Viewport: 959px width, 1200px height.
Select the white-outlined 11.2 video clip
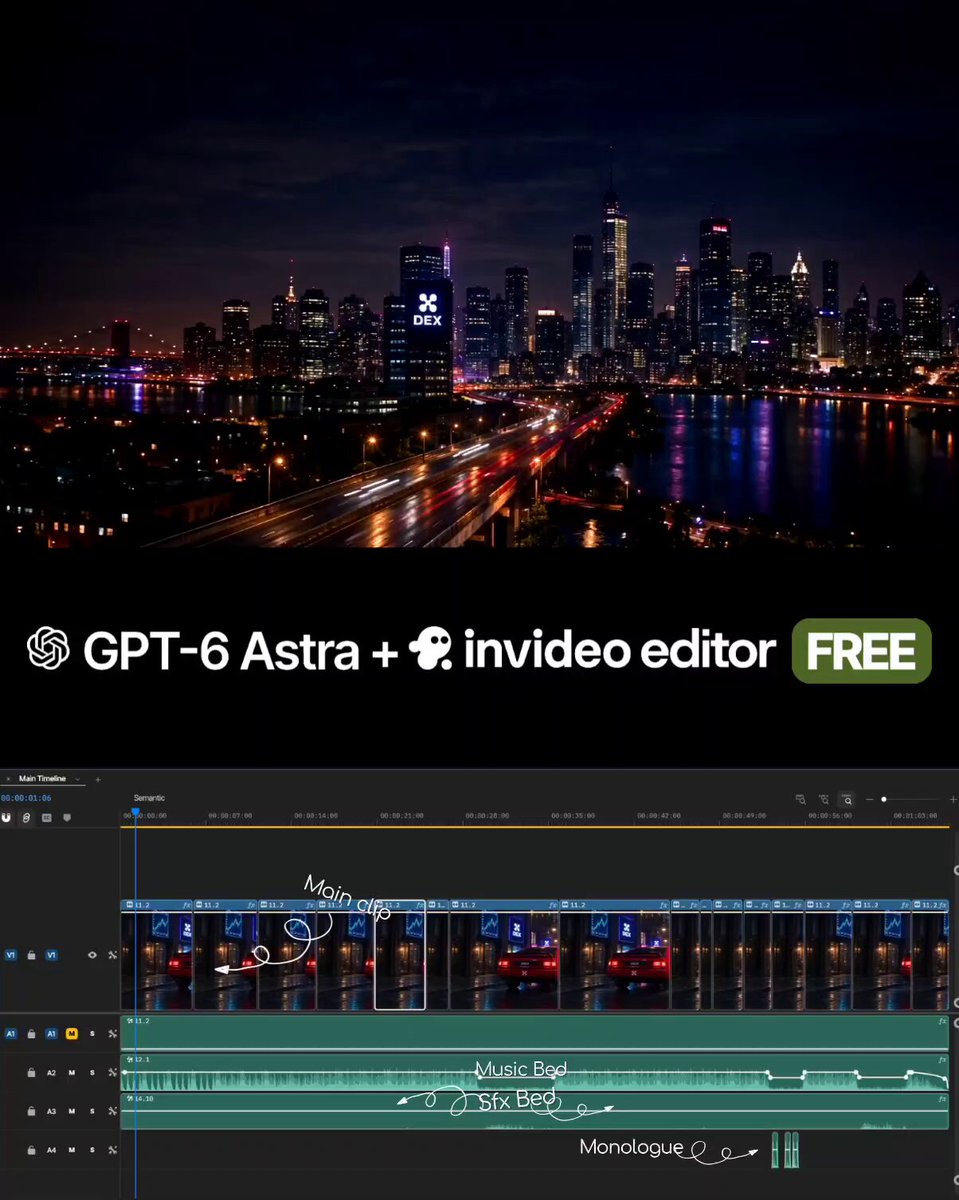(400, 955)
